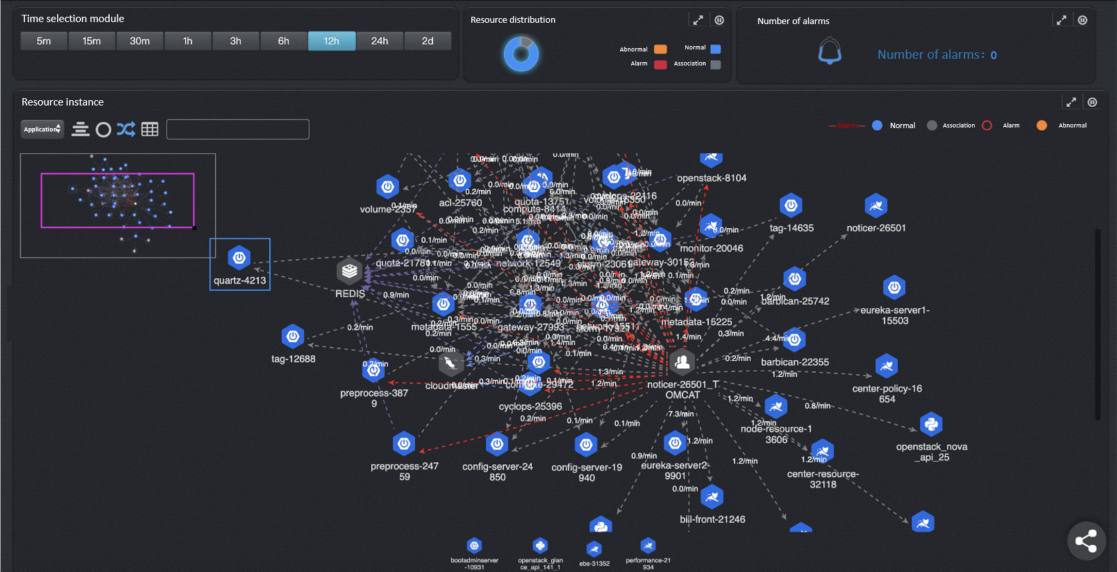Image resolution: width=1117 pixels, height=572 pixels.
Task: Select the preprocess-24759 node
Action: click(x=404, y=444)
